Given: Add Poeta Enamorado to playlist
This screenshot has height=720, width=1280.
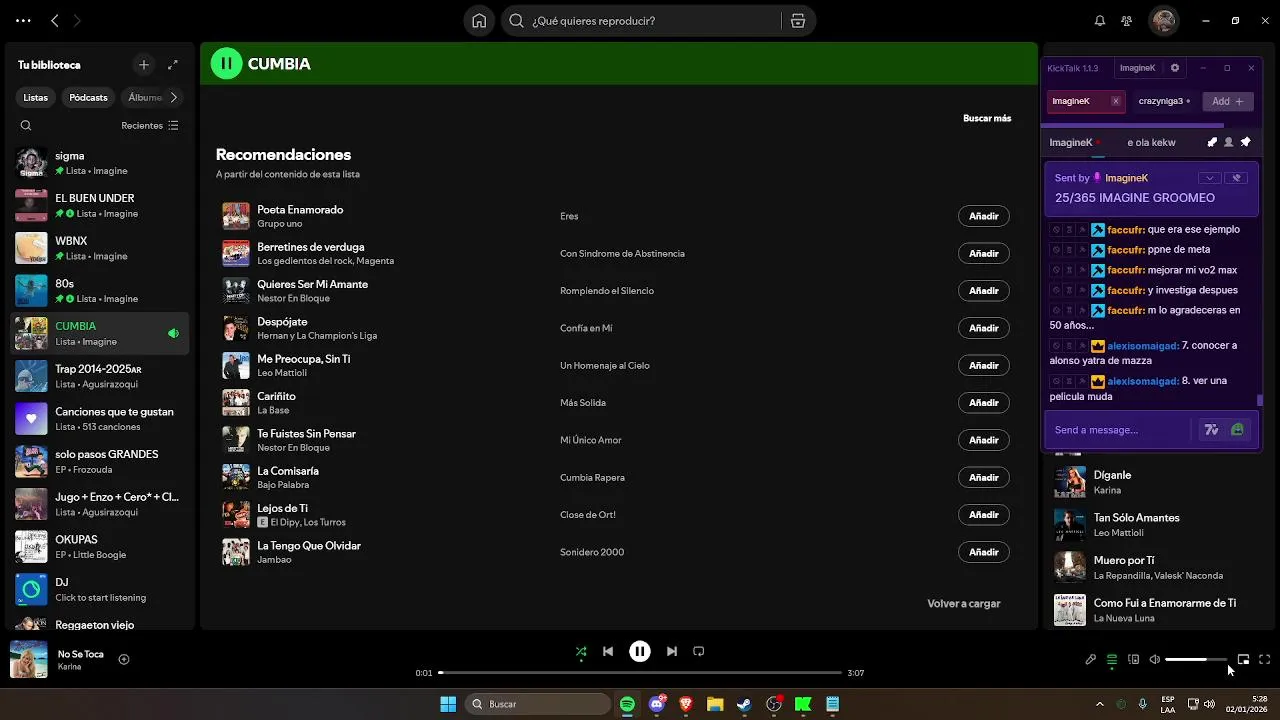Looking at the screenshot, I should coord(984,216).
